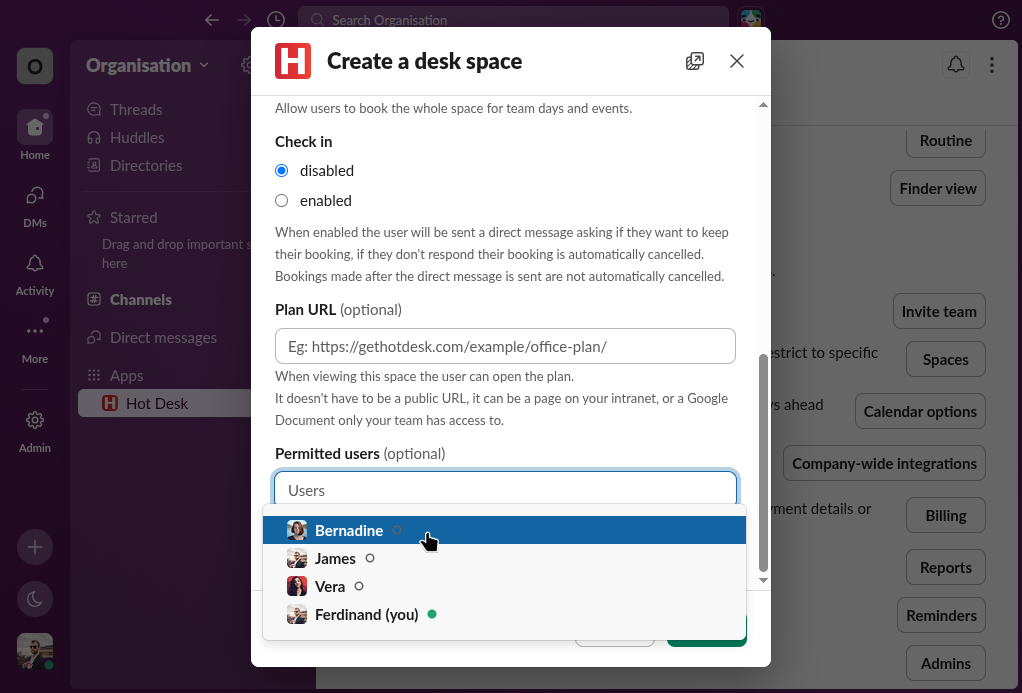Close the Create a desk space dialog
Viewport: 1022px width, 693px height.
[x=737, y=61]
